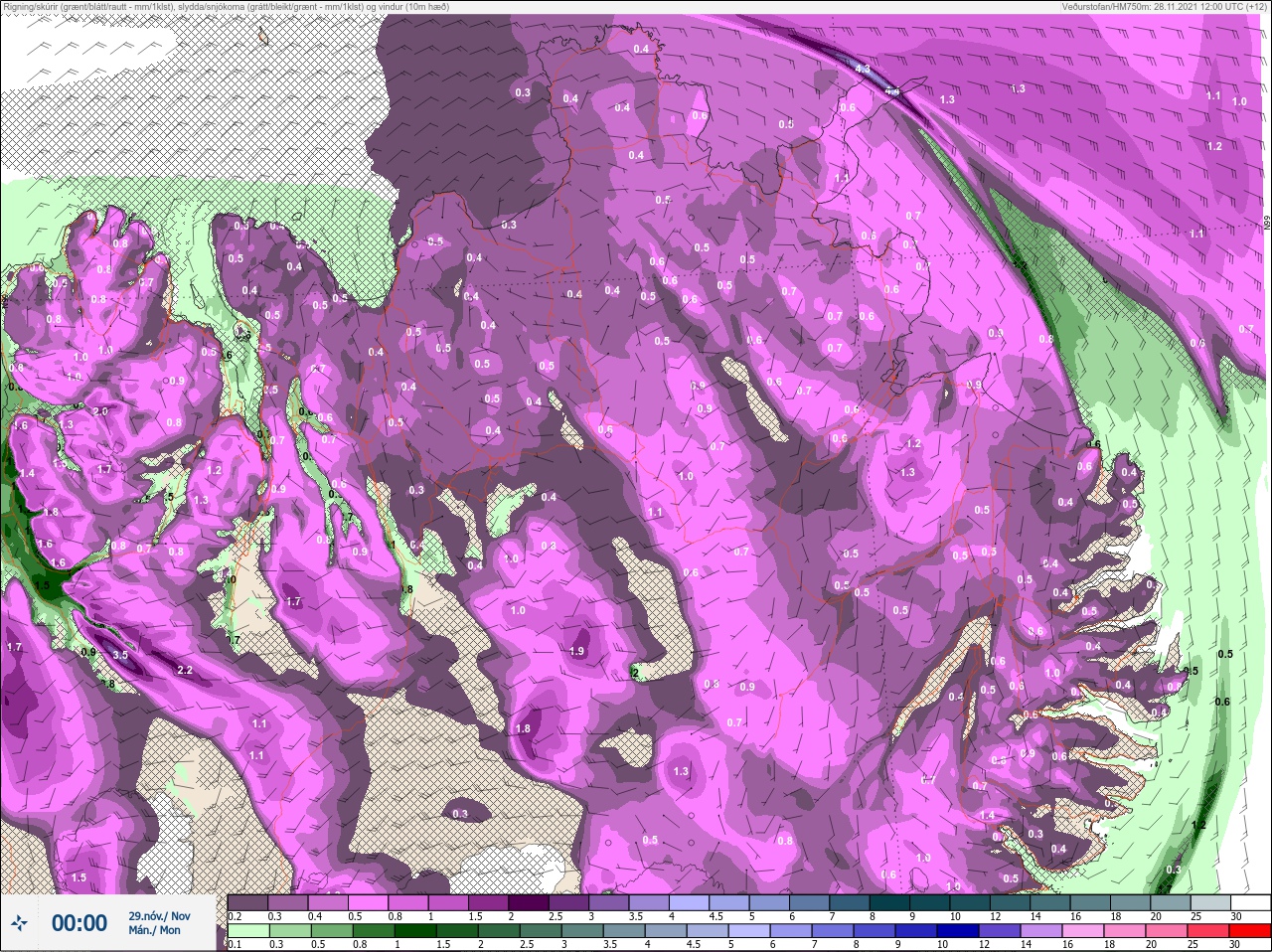Click the 'Veðurstofan/HM750m: 28.11.2021 12:00 UTC' caption
1272x952 pixels.
1163,6
